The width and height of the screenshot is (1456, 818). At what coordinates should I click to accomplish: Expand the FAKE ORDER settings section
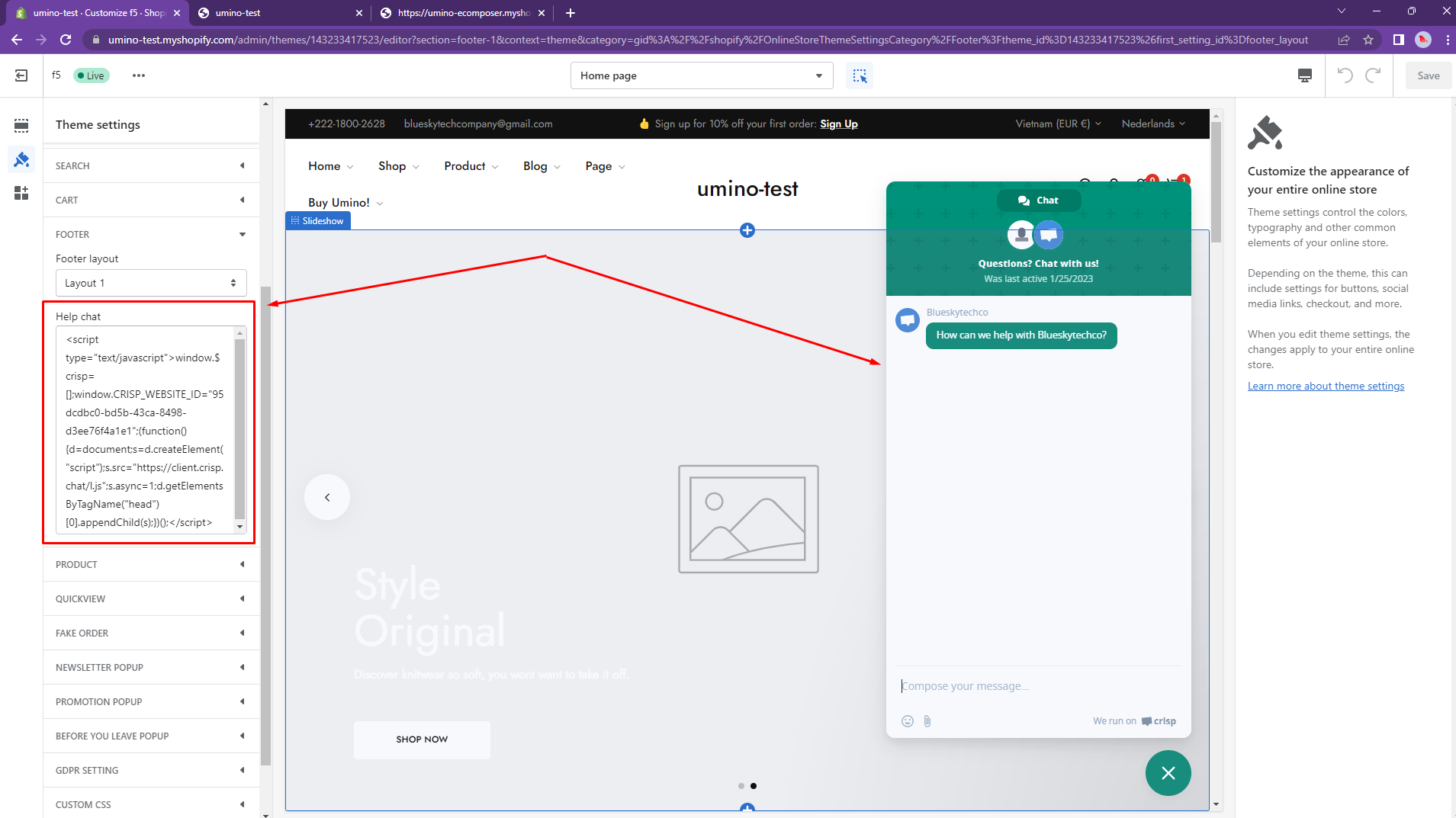[151, 633]
